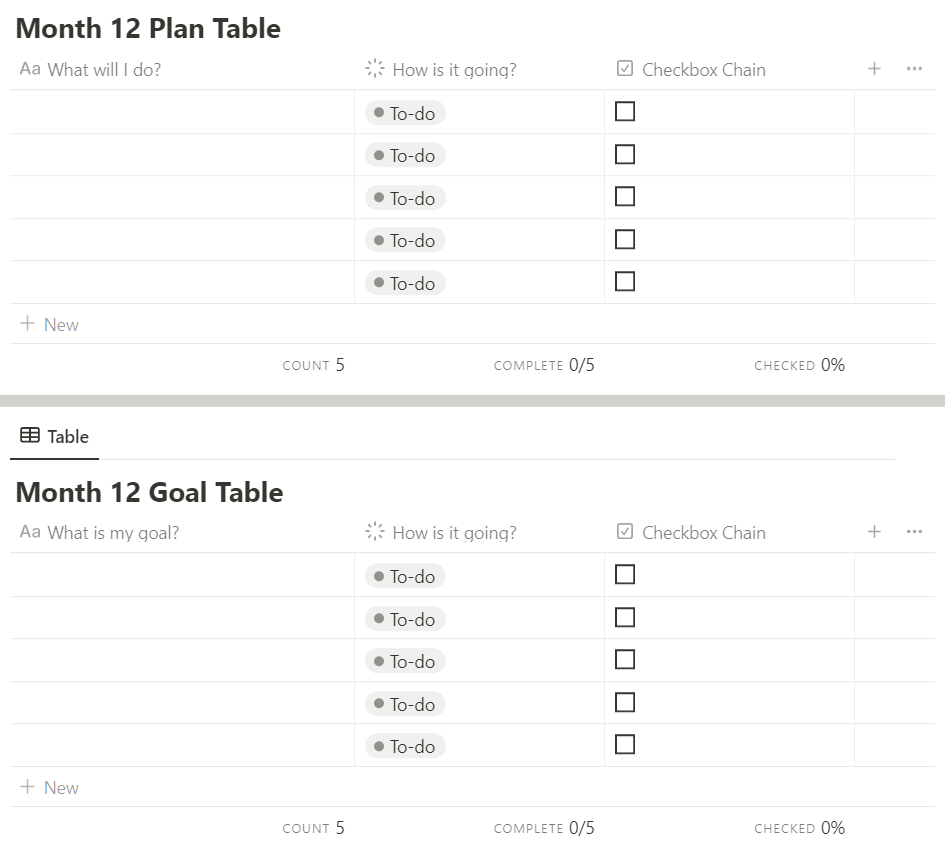Click CHECKED 0% summary in Plan Table
This screenshot has width=945, height=847.
click(x=800, y=365)
